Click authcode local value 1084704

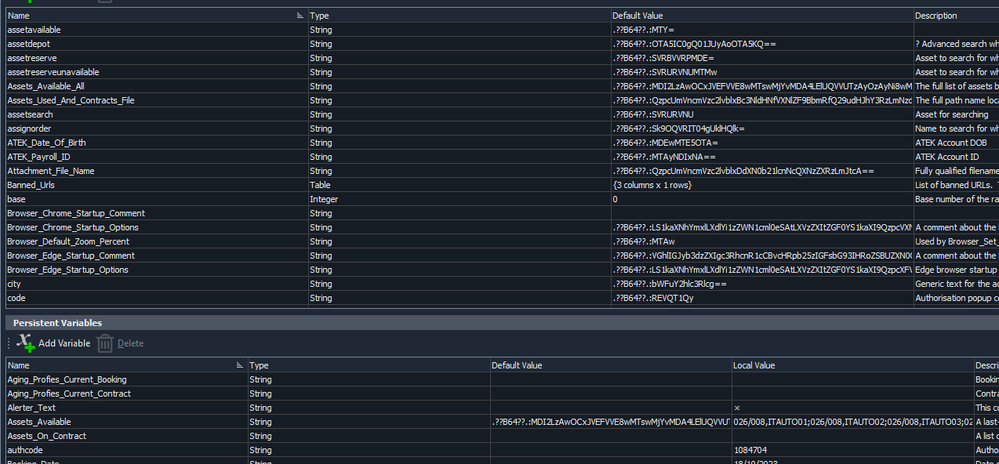[750, 450]
